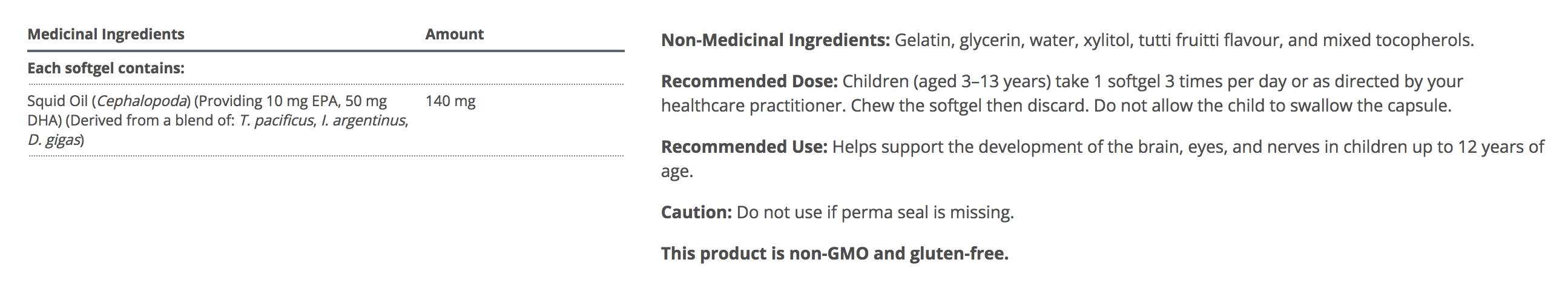
Task: Click the italic species name T. pacificus
Action: coord(276,121)
